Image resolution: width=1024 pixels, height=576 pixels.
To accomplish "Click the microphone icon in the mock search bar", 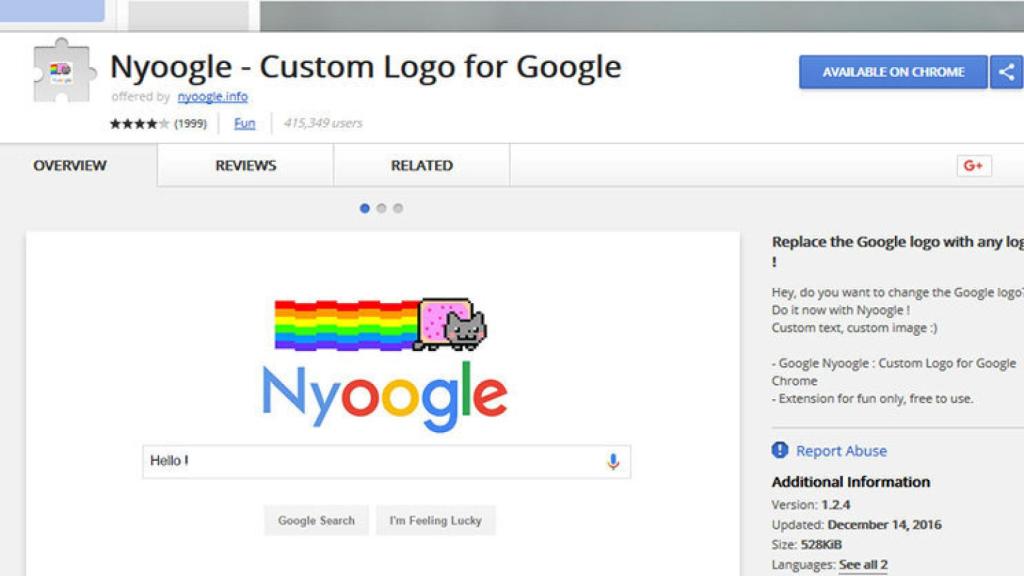I will point(613,460).
